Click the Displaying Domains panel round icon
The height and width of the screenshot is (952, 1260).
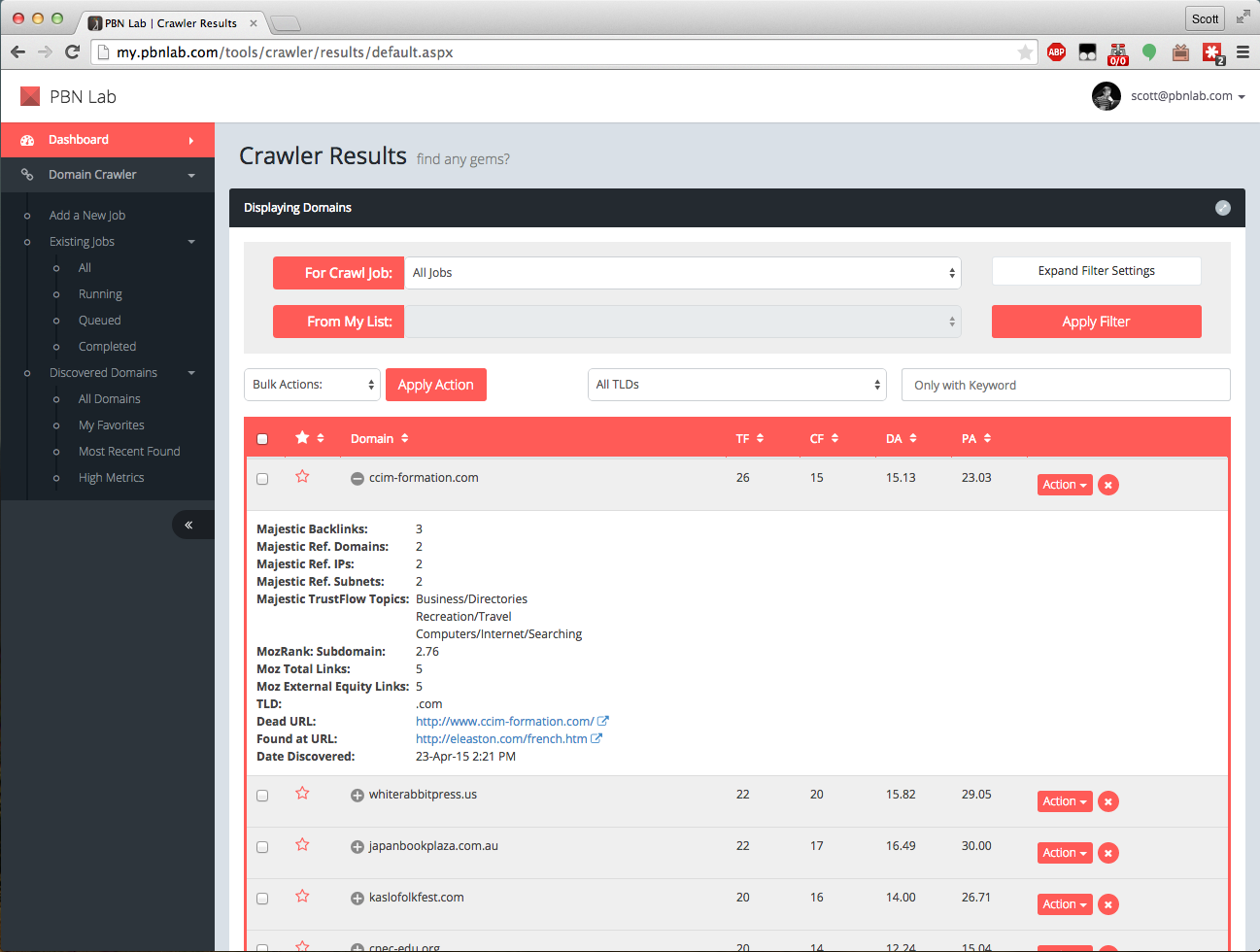click(1223, 208)
